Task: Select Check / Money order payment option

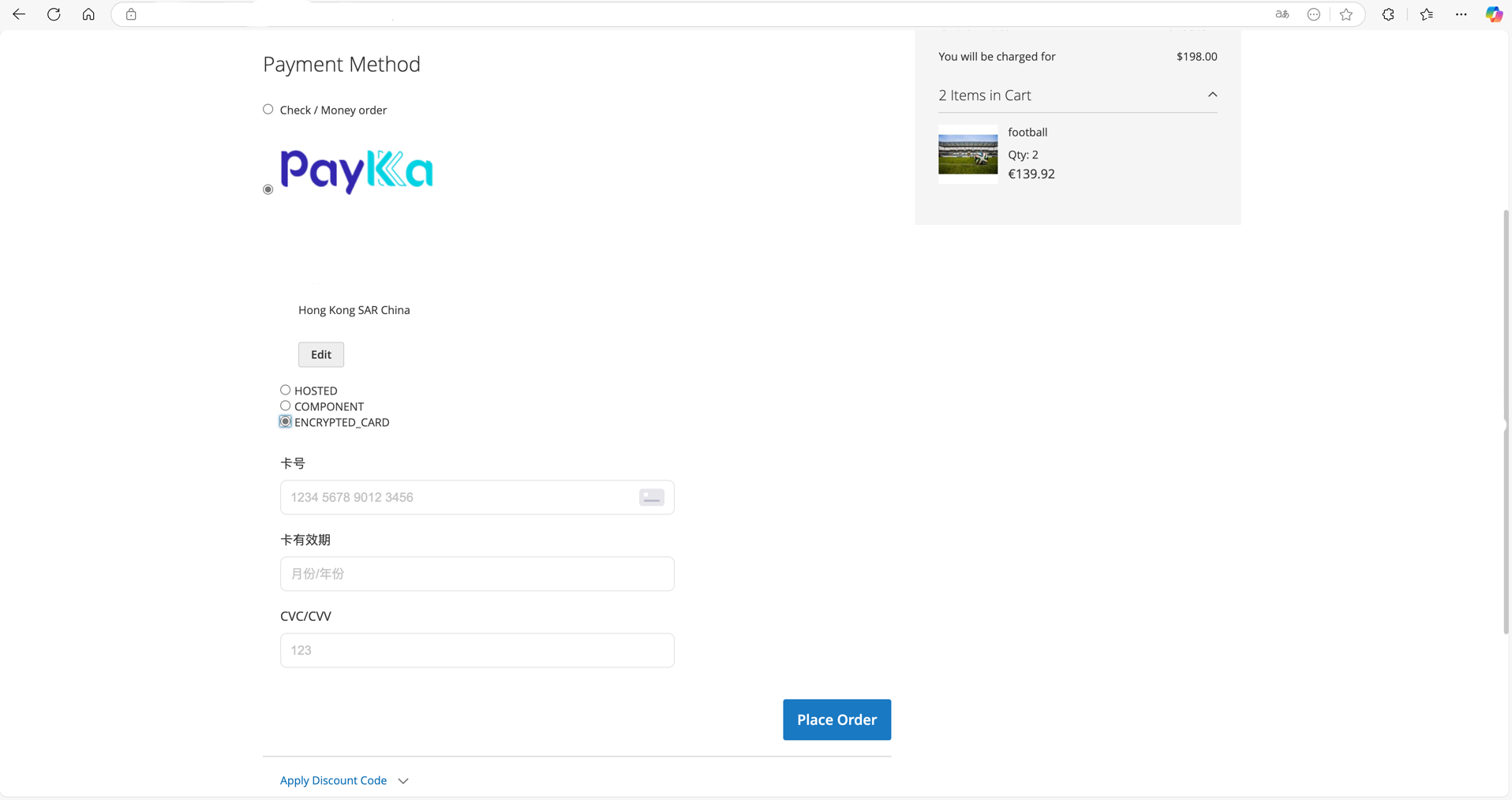Action: 268,110
